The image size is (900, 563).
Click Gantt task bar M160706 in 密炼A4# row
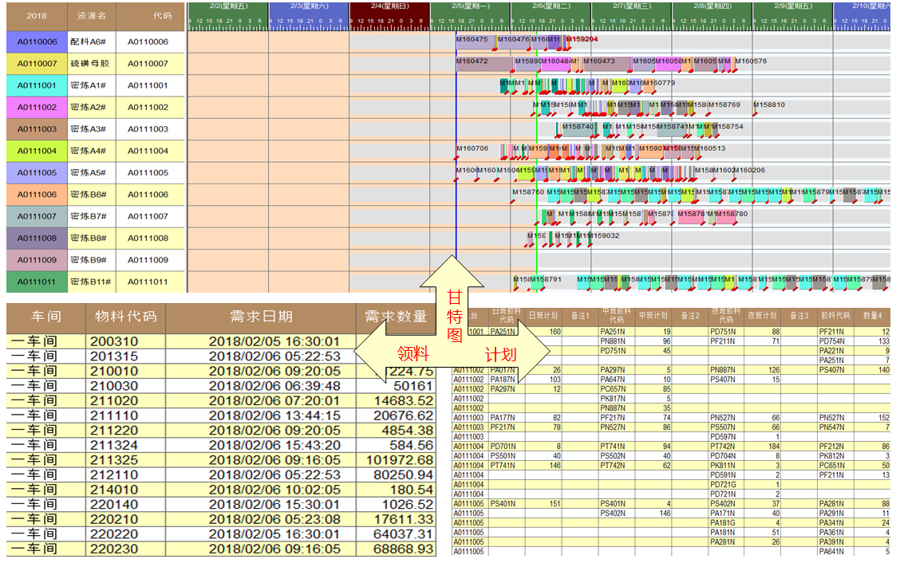473,149
